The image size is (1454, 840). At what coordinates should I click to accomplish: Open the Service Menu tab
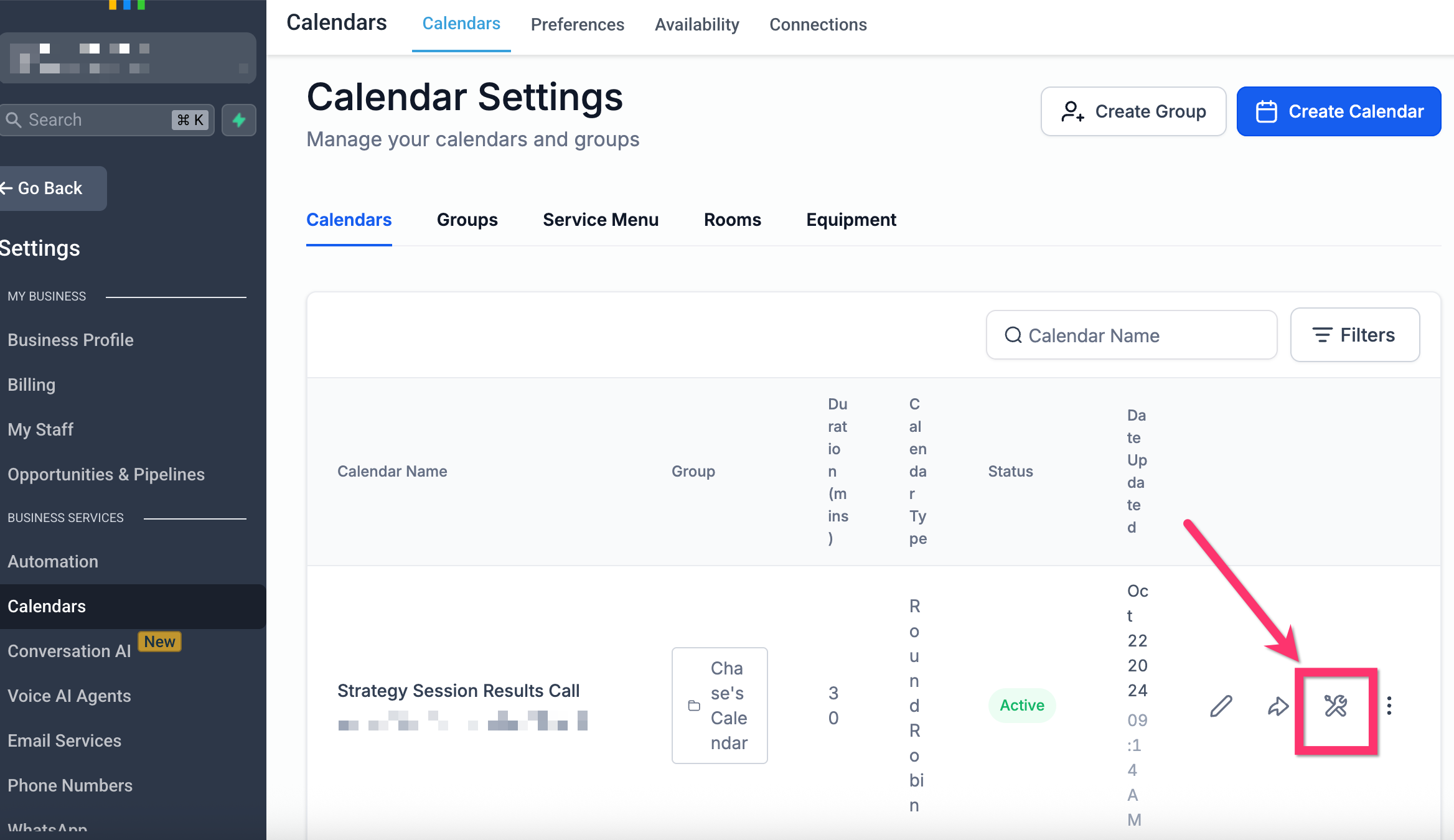click(600, 220)
